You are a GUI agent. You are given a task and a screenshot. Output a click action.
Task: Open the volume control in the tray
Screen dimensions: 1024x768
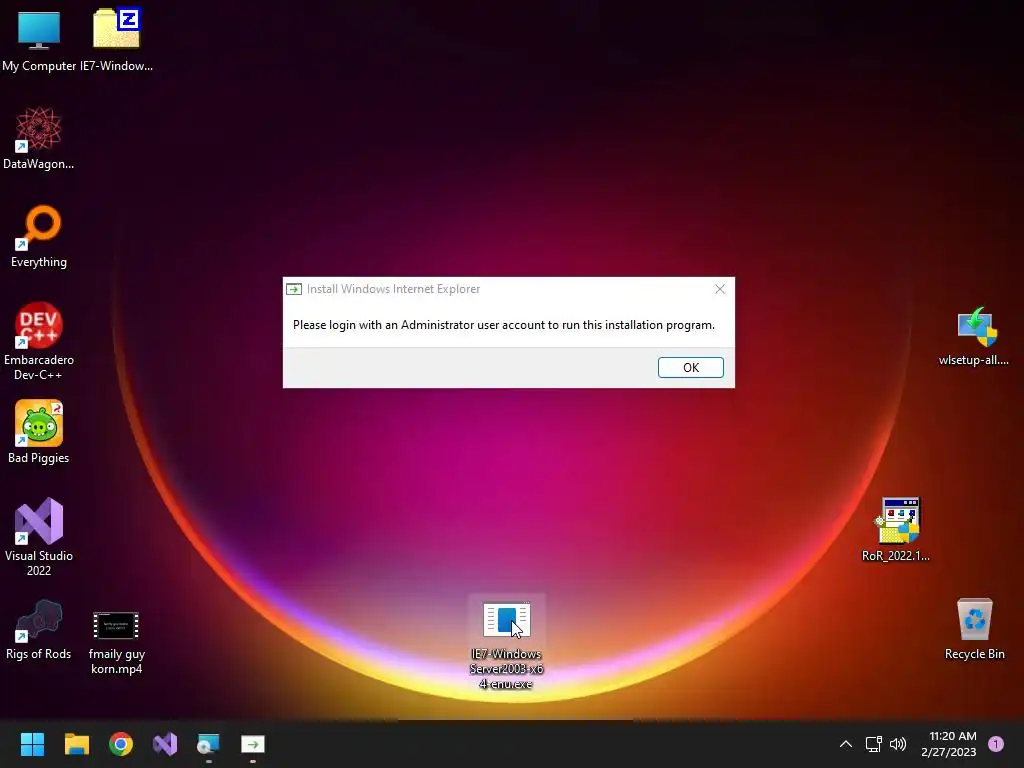click(898, 744)
